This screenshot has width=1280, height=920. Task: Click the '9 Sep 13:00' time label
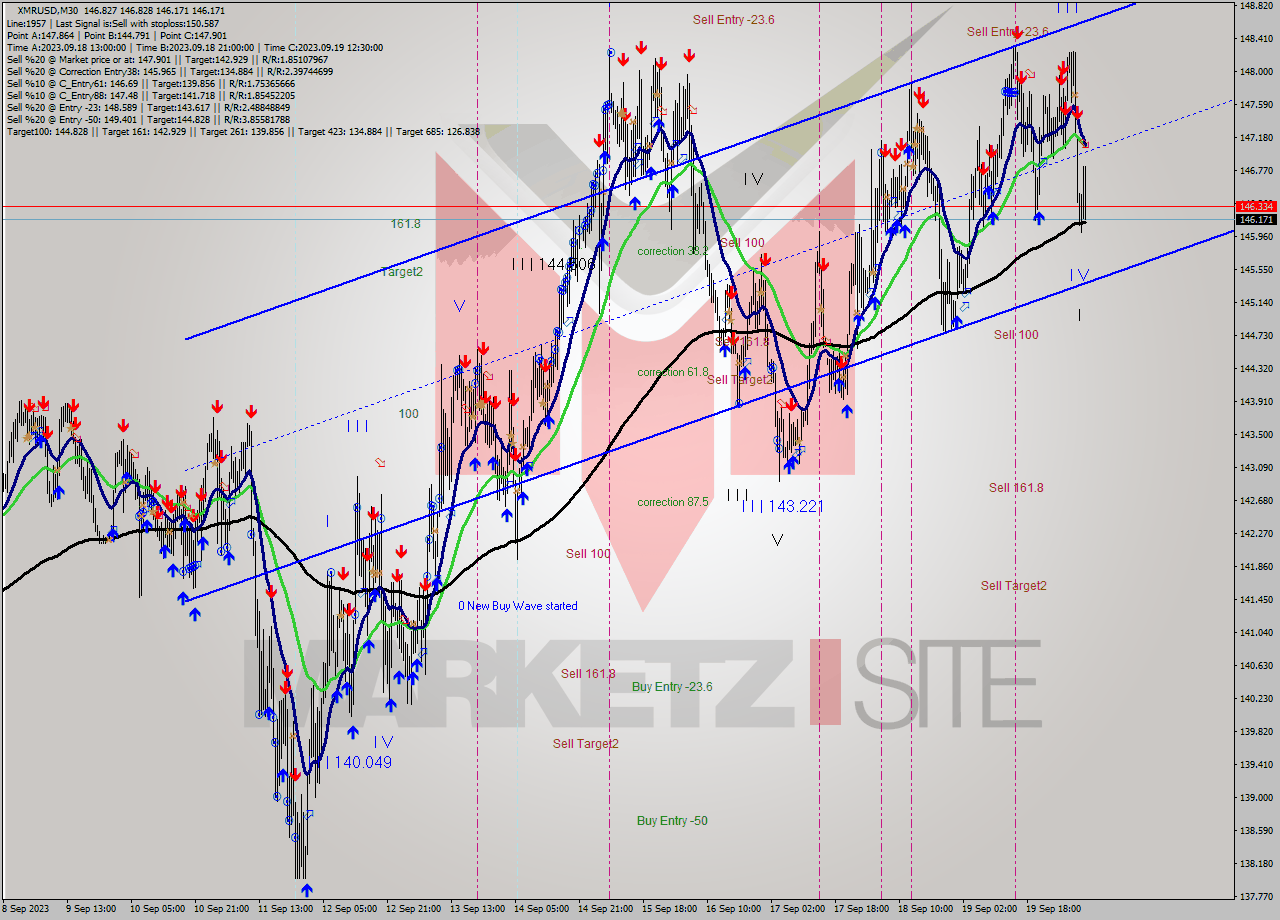(x=90, y=909)
